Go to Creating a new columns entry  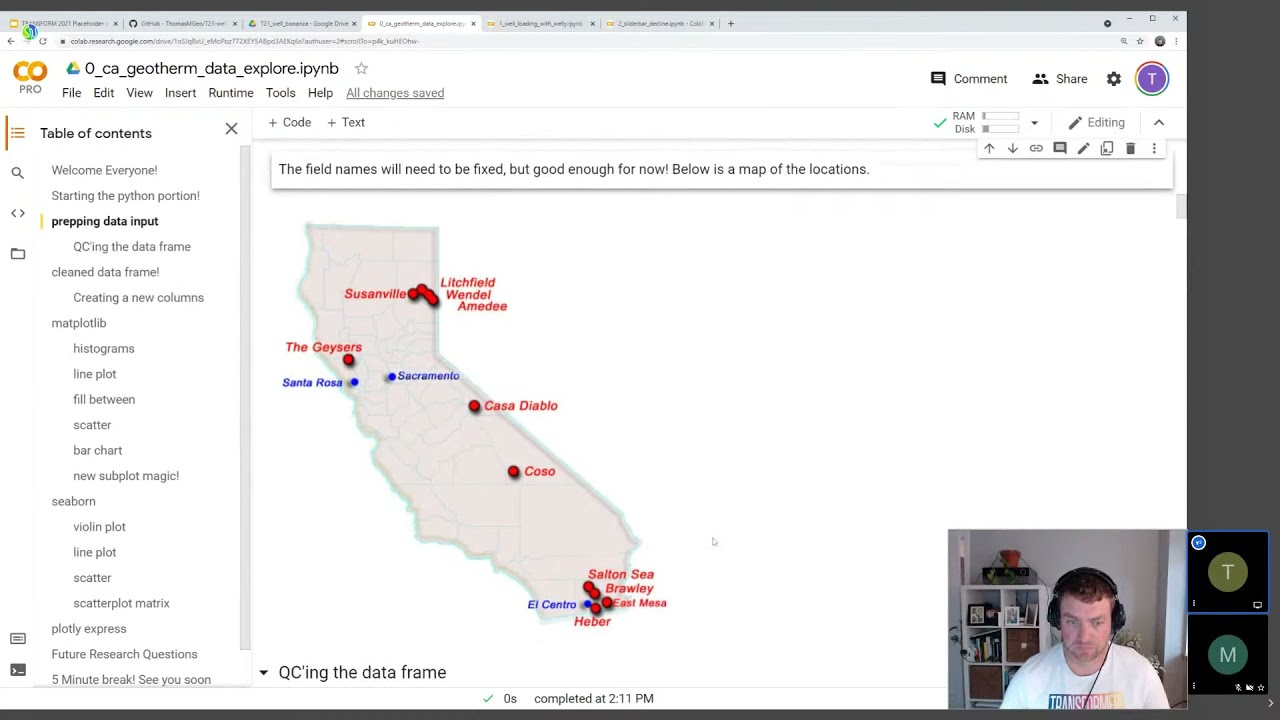[x=138, y=298]
